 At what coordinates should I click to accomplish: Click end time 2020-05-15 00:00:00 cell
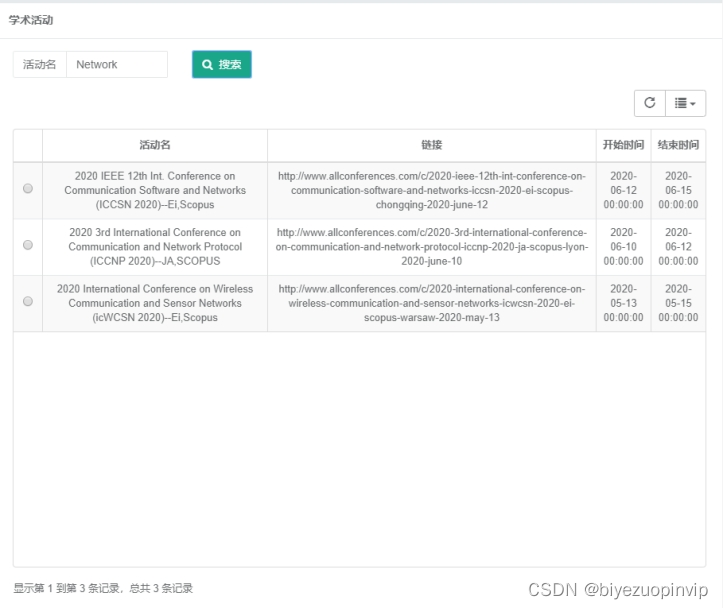click(x=678, y=303)
